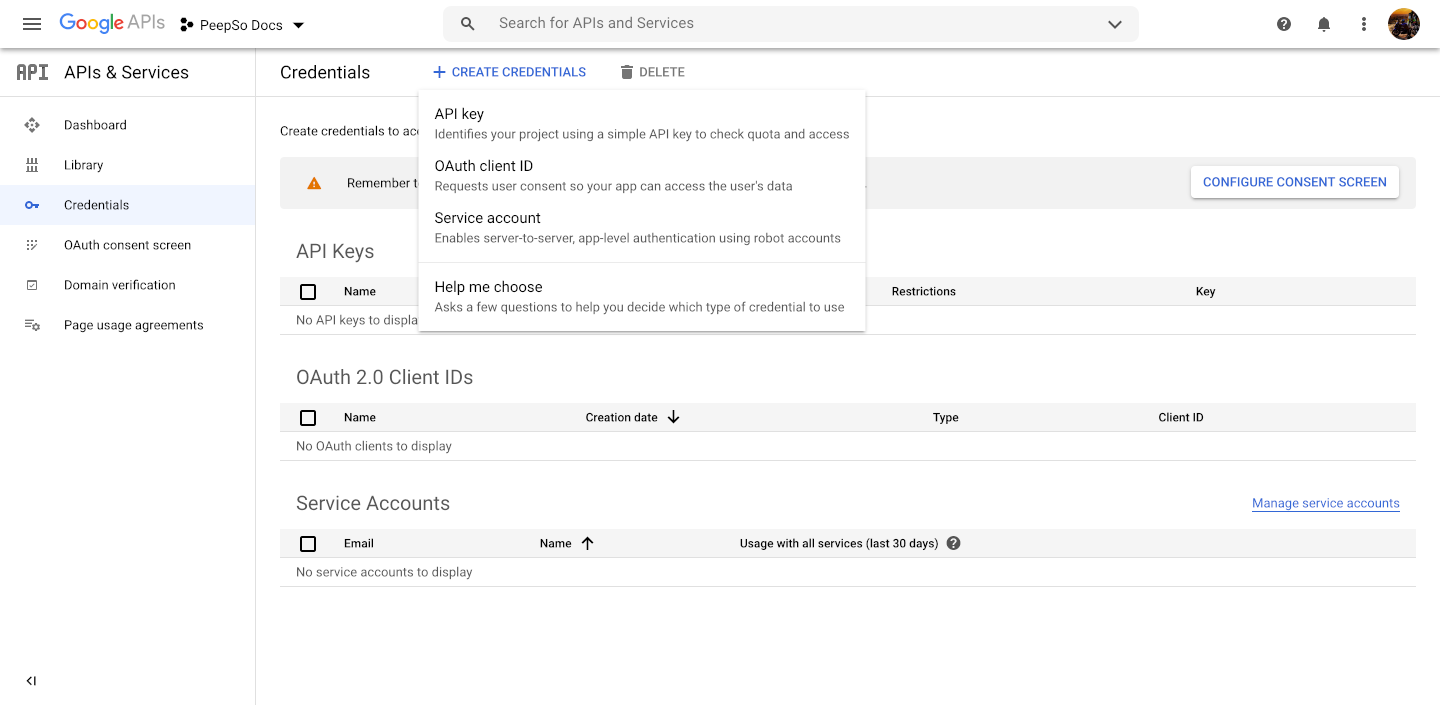Viewport: 1440px width, 705px height.
Task: Open the three-dot settings menu
Action: coord(1364,24)
